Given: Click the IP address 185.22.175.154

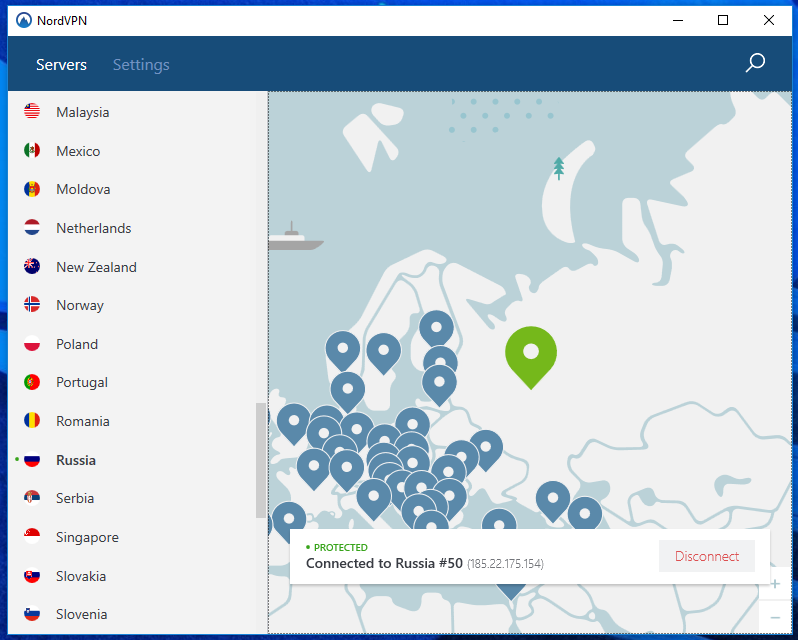Looking at the screenshot, I should (505, 564).
